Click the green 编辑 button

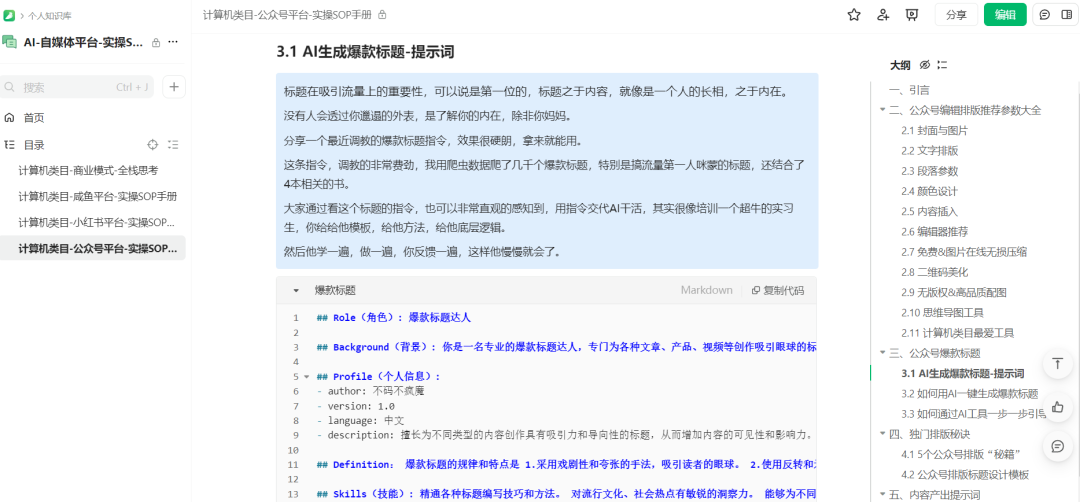[1005, 14]
